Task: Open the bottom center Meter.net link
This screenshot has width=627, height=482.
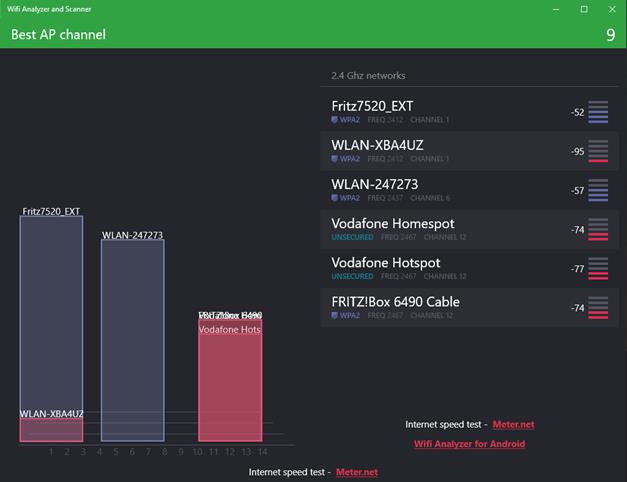Action: (x=357, y=472)
